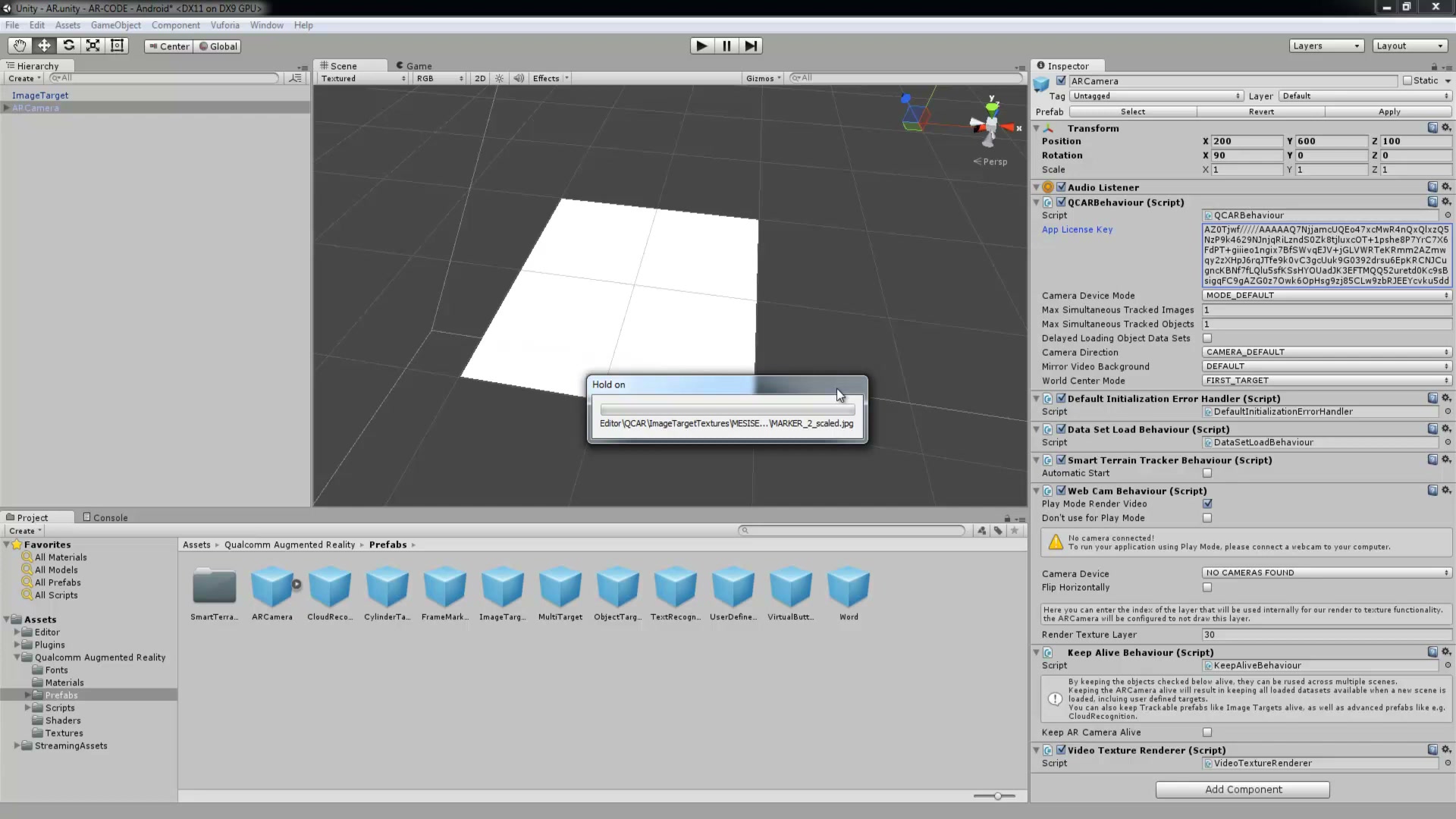
Task: Open the Vuforia menu
Action: (224, 25)
